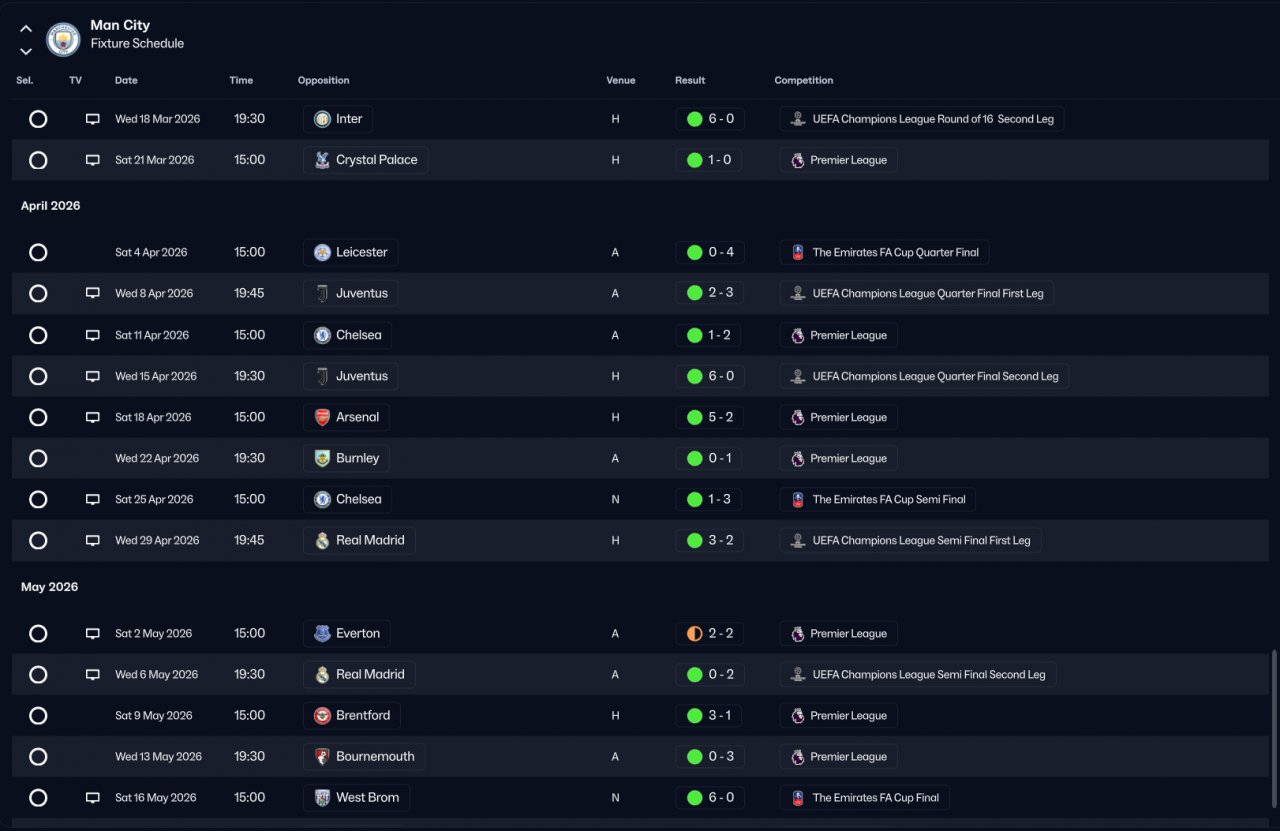
Task: Go to next team with down chevron
Action: (x=26, y=51)
